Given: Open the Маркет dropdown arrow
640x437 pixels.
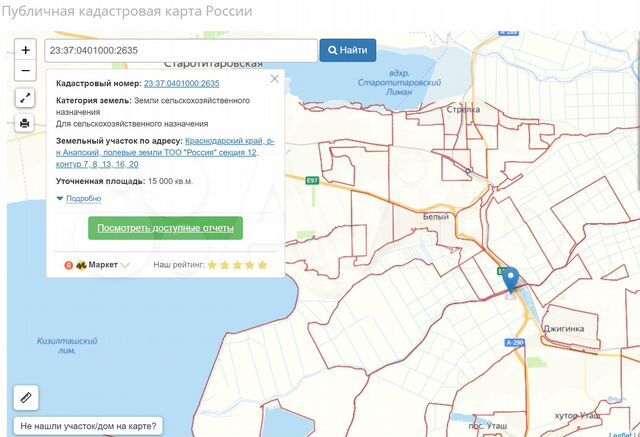Looking at the screenshot, I should [x=126, y=265].
